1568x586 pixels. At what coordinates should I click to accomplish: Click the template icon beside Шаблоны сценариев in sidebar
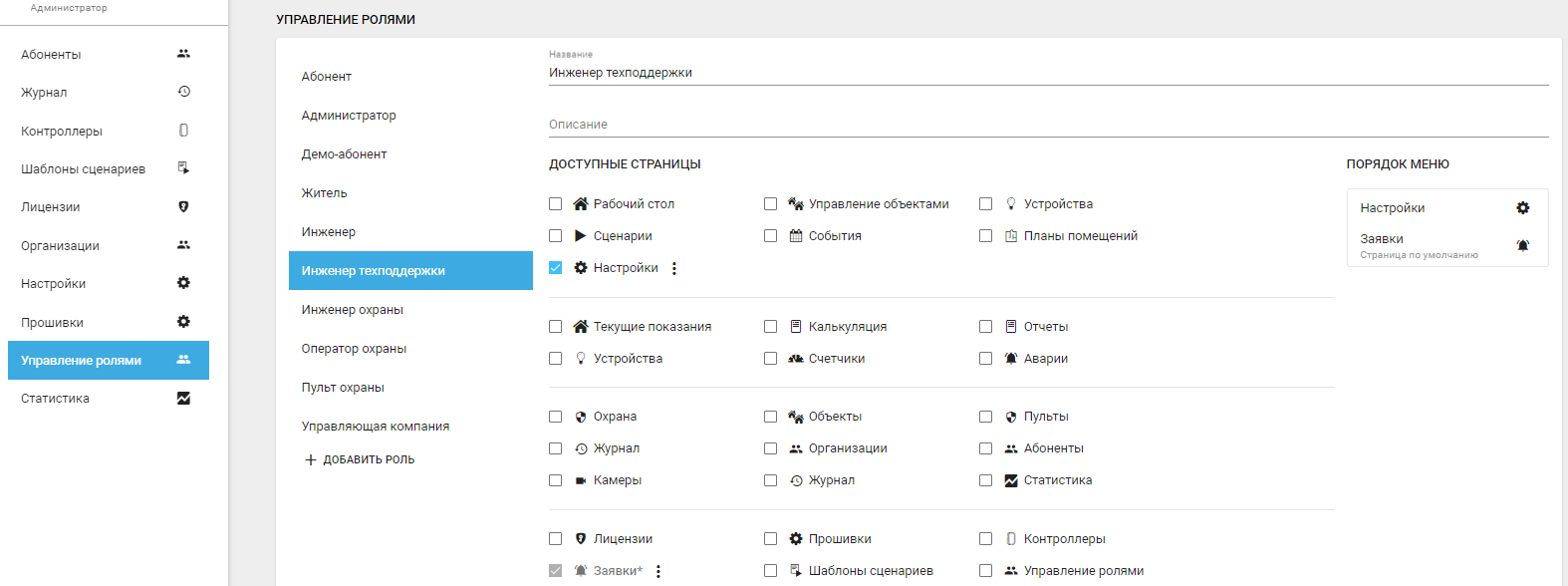[183, 168]
